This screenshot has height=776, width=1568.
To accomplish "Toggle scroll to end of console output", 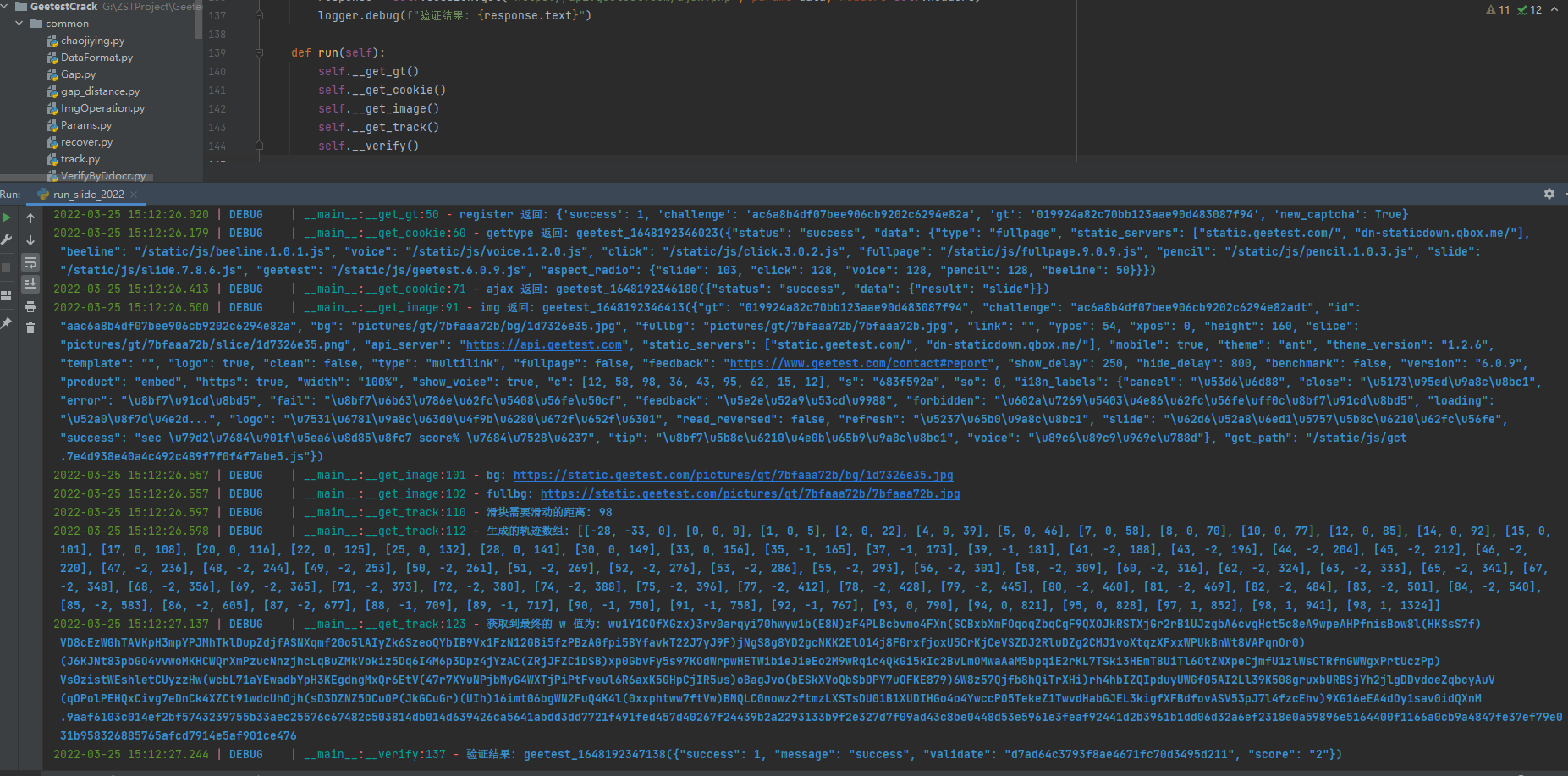I will pos(30,284).
